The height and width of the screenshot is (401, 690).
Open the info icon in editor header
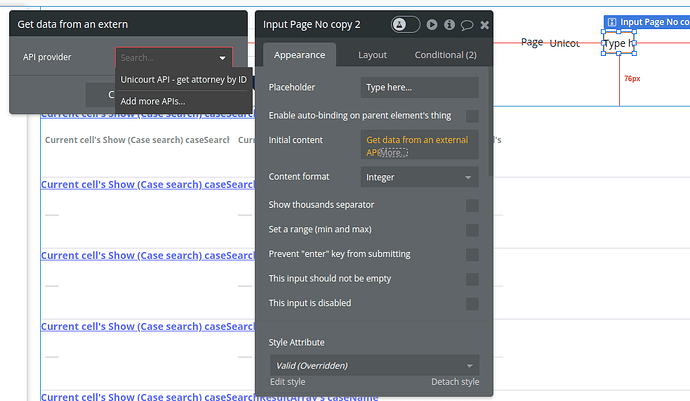449,25
